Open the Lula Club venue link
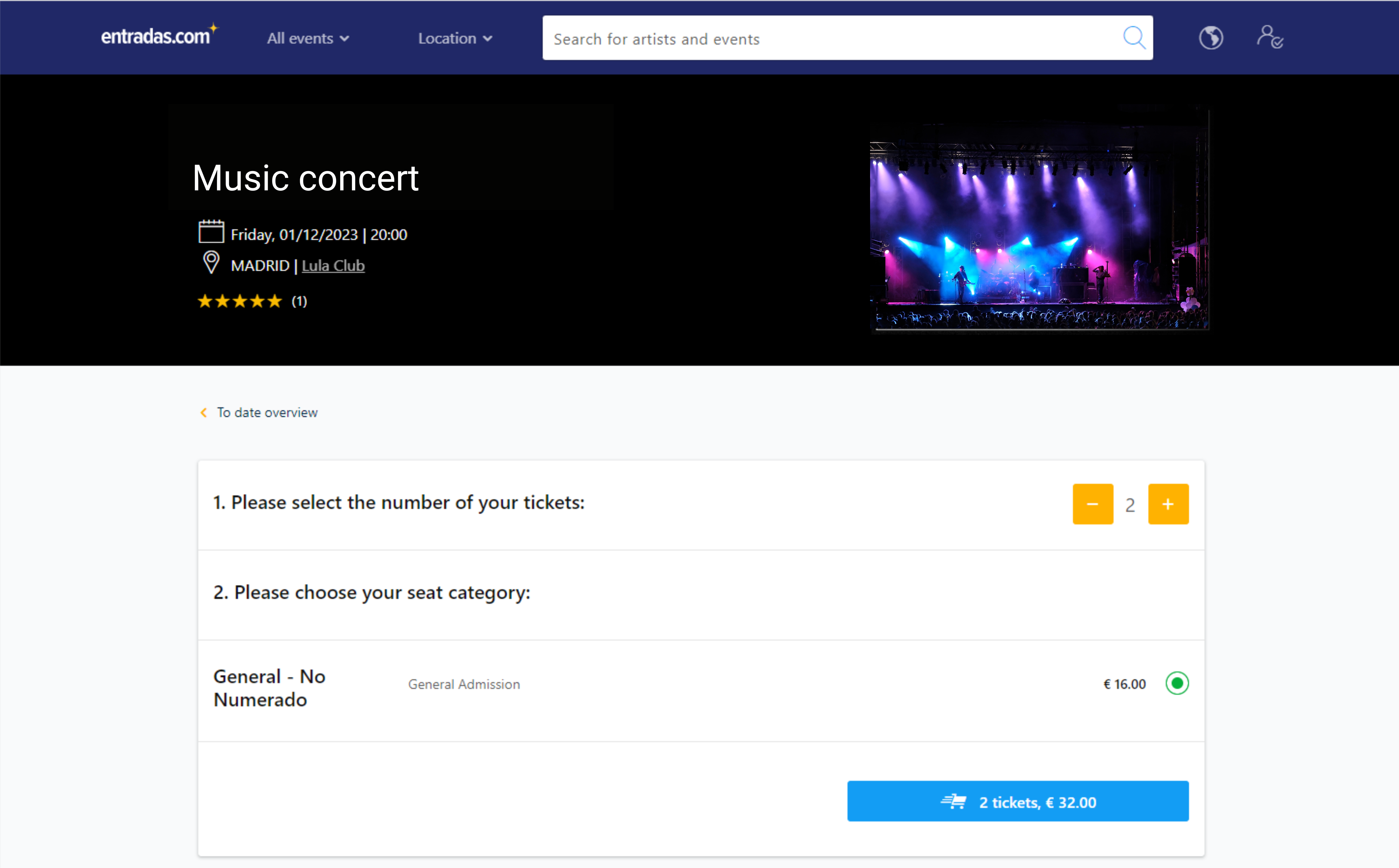This screenshot has height=868, width=1399. (x=333, y=266)
